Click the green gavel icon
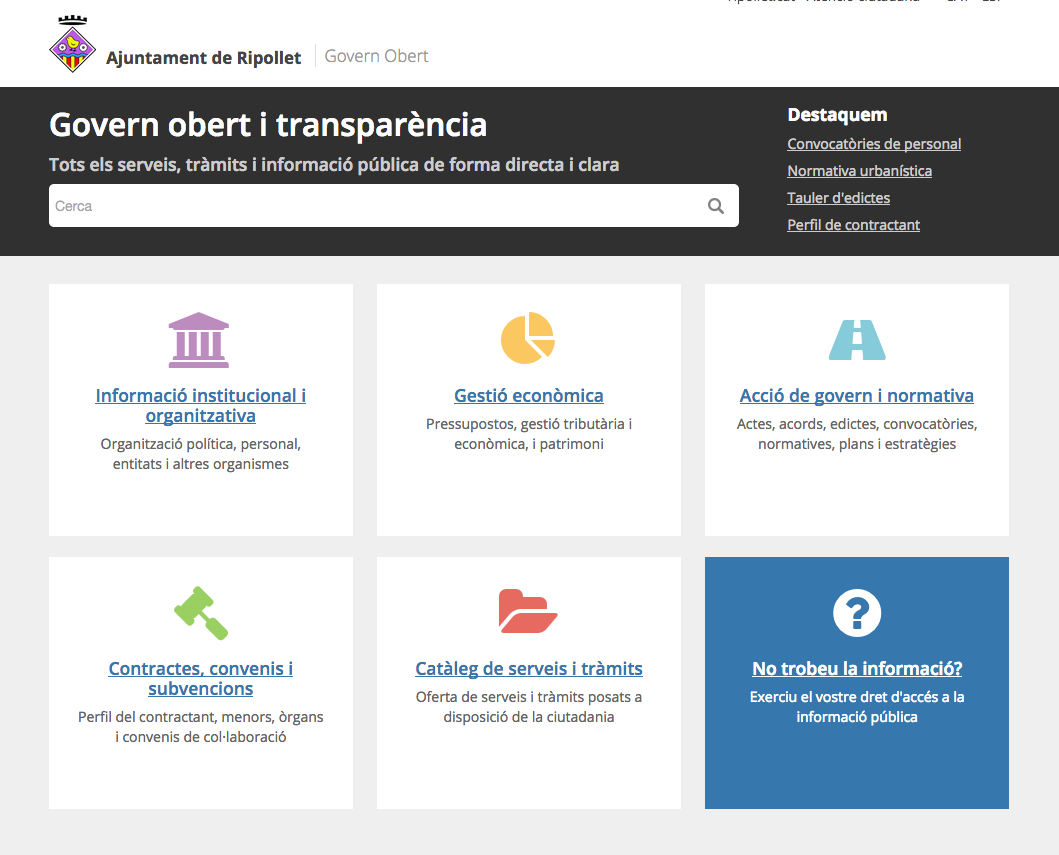The width and height of the screenshot is (1059, 855). [x=201, y=612]
